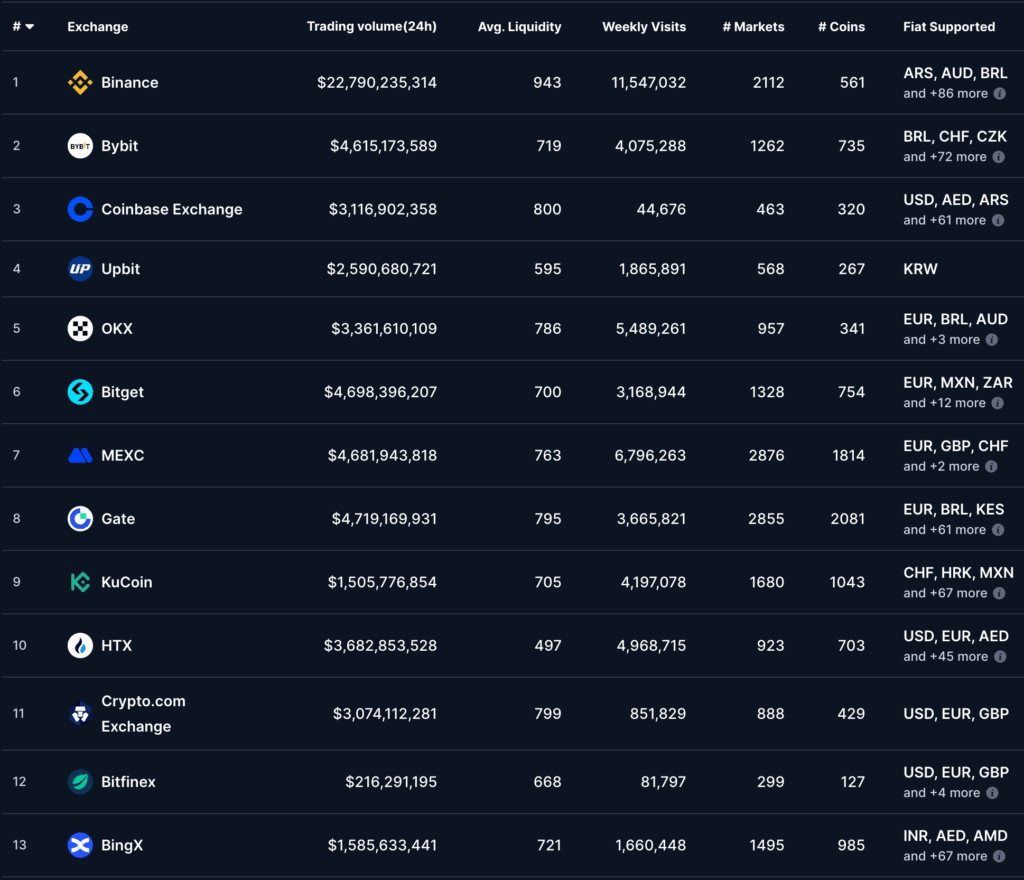Click the Crypto.com Exchange logo icon
The height and width of the screenshot is (880, 1024).
point(80,714)
